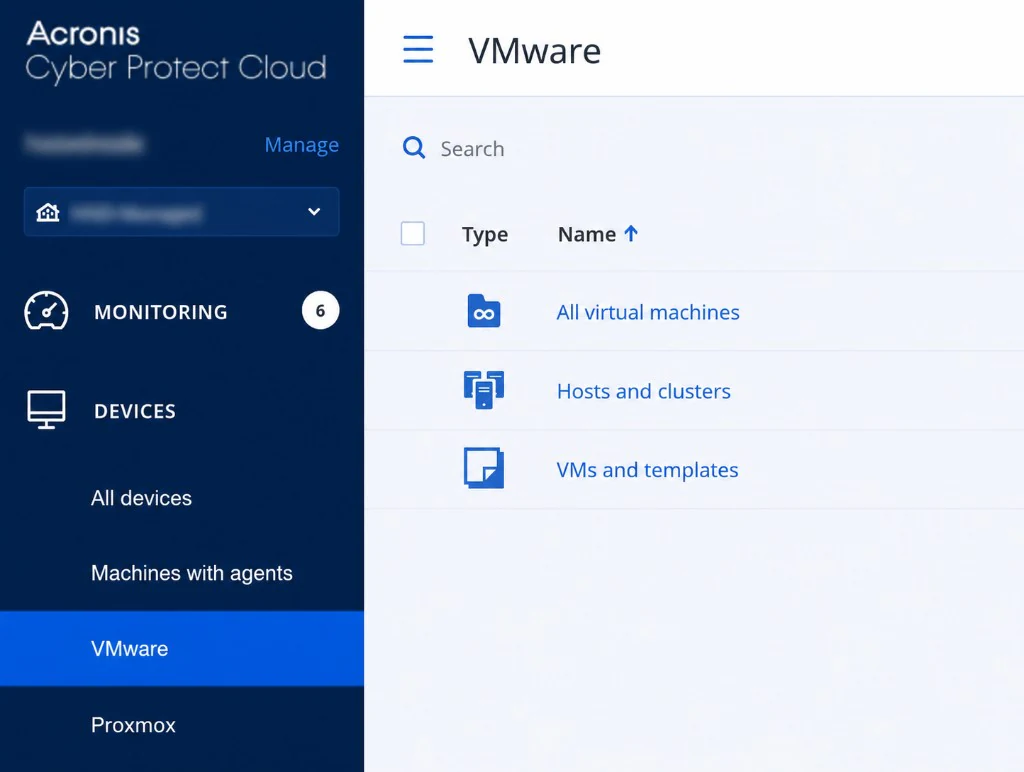Viewport: 1024px width, 772px height.
Task: Click the VMware page title
Action: click(x=534, y=51)
